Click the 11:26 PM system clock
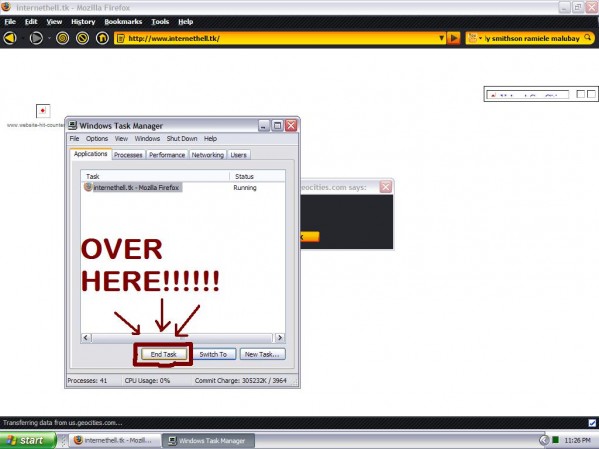599x449 pixels. click(577, 441)
